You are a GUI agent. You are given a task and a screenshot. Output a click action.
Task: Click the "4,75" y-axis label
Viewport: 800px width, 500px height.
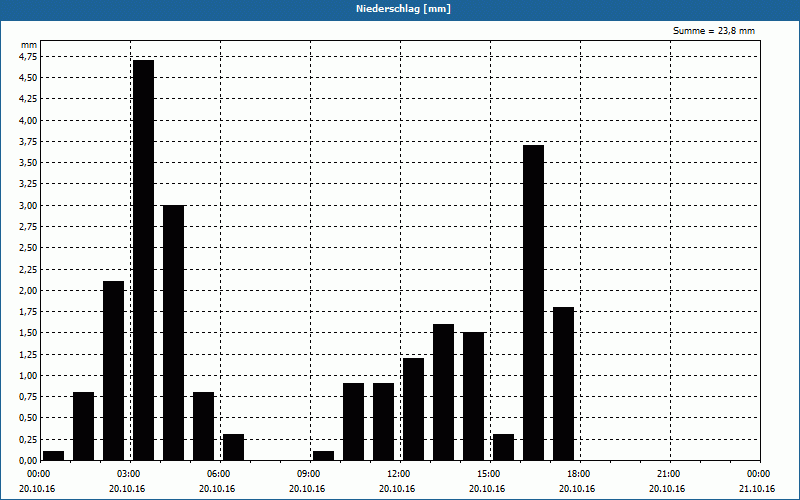(28, 57)
